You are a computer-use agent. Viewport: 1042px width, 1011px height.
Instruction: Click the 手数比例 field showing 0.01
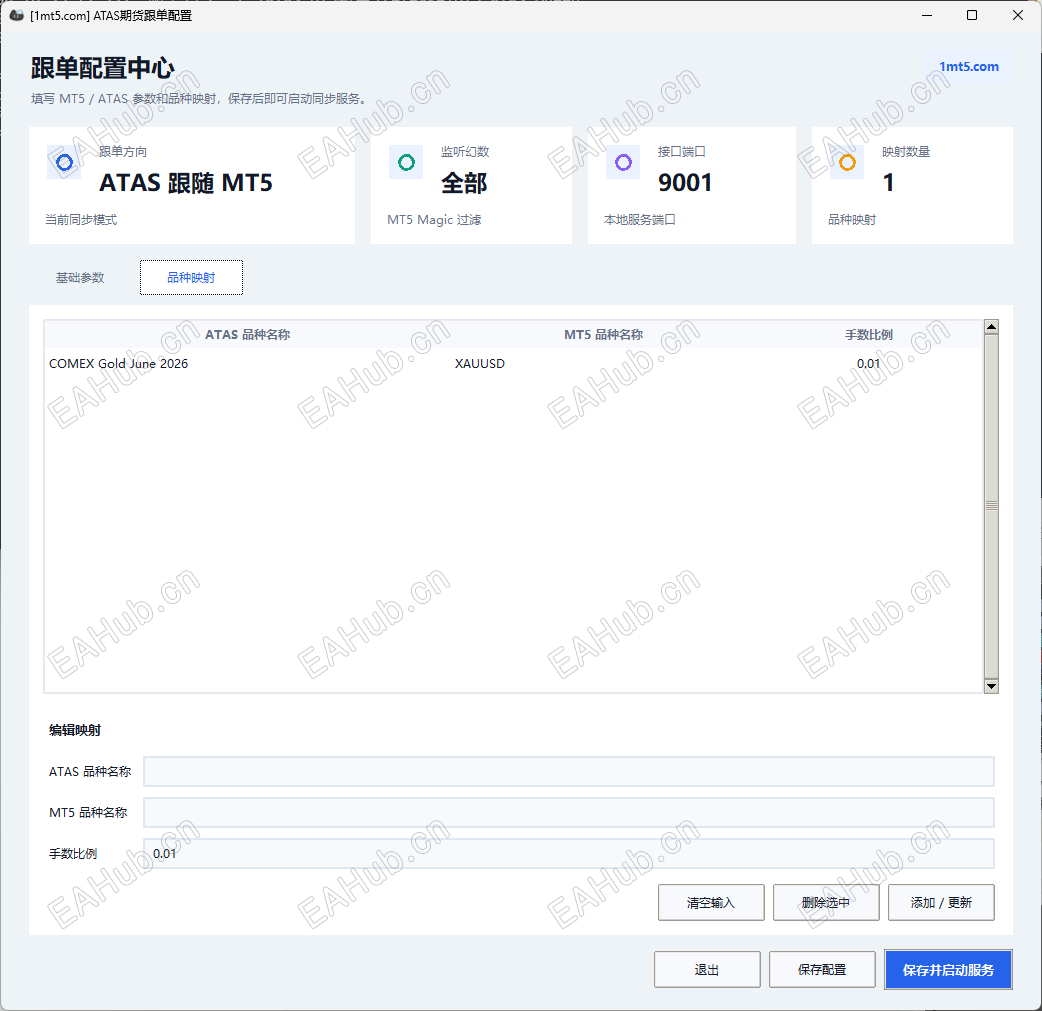pos(569,853)
